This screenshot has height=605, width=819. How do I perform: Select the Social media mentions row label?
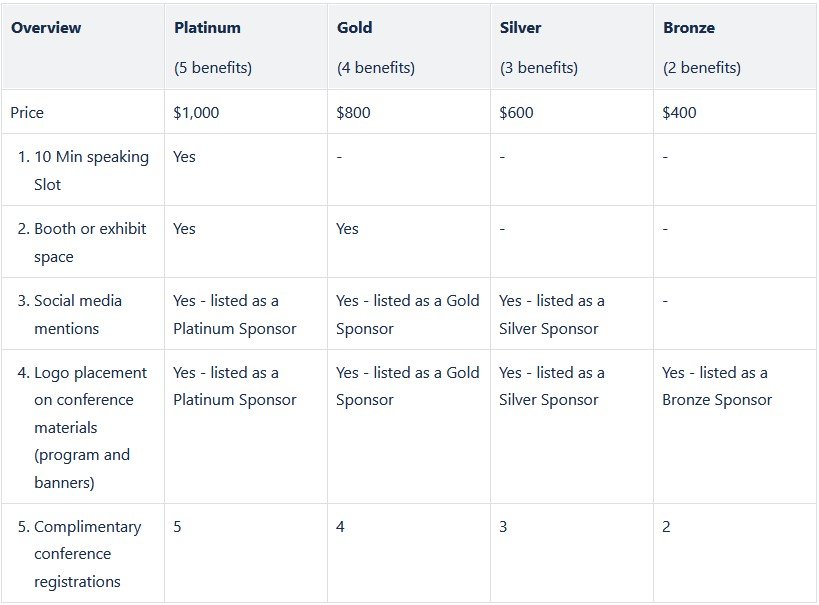click(x=78, y=314)
